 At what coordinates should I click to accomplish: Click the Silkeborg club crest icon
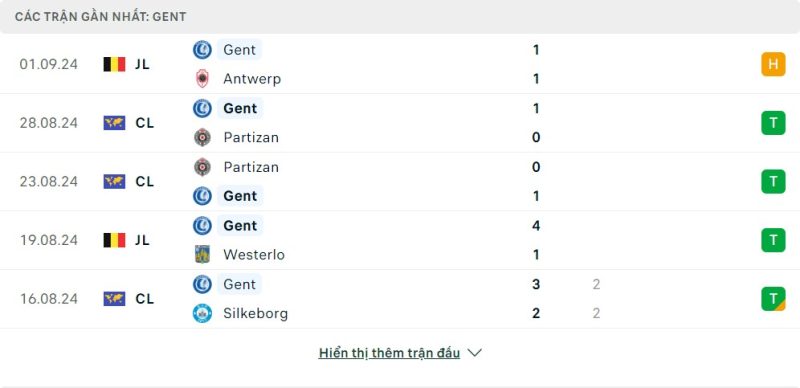click(x=203, y=313)
